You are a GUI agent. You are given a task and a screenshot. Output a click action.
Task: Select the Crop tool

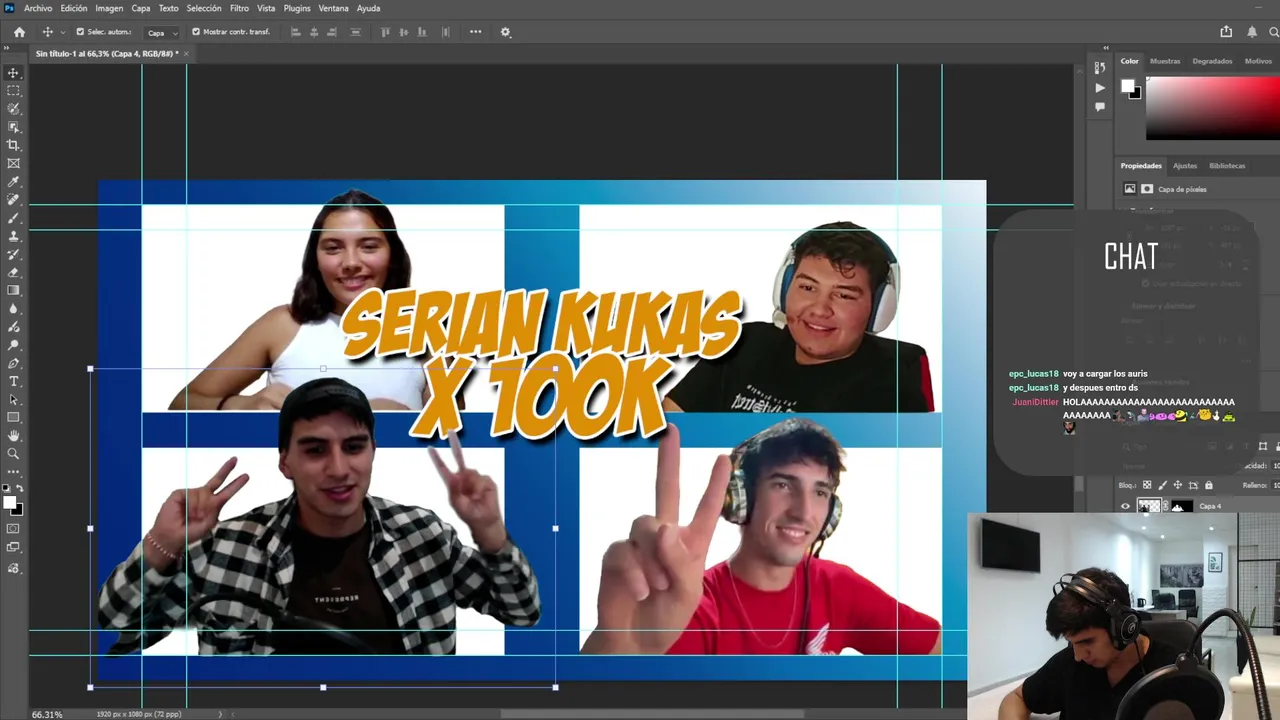13,145
